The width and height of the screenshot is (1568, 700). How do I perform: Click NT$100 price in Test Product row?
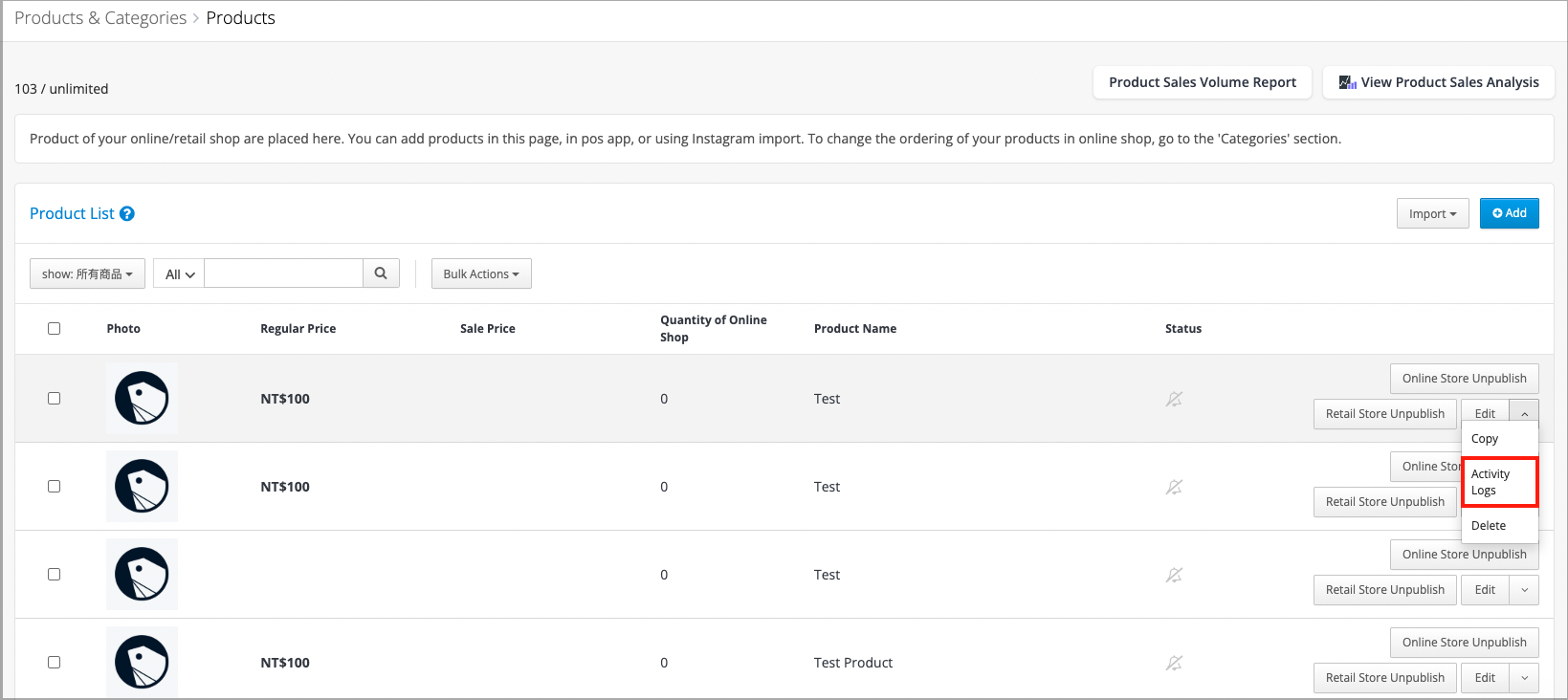click(x=285, y=663)
